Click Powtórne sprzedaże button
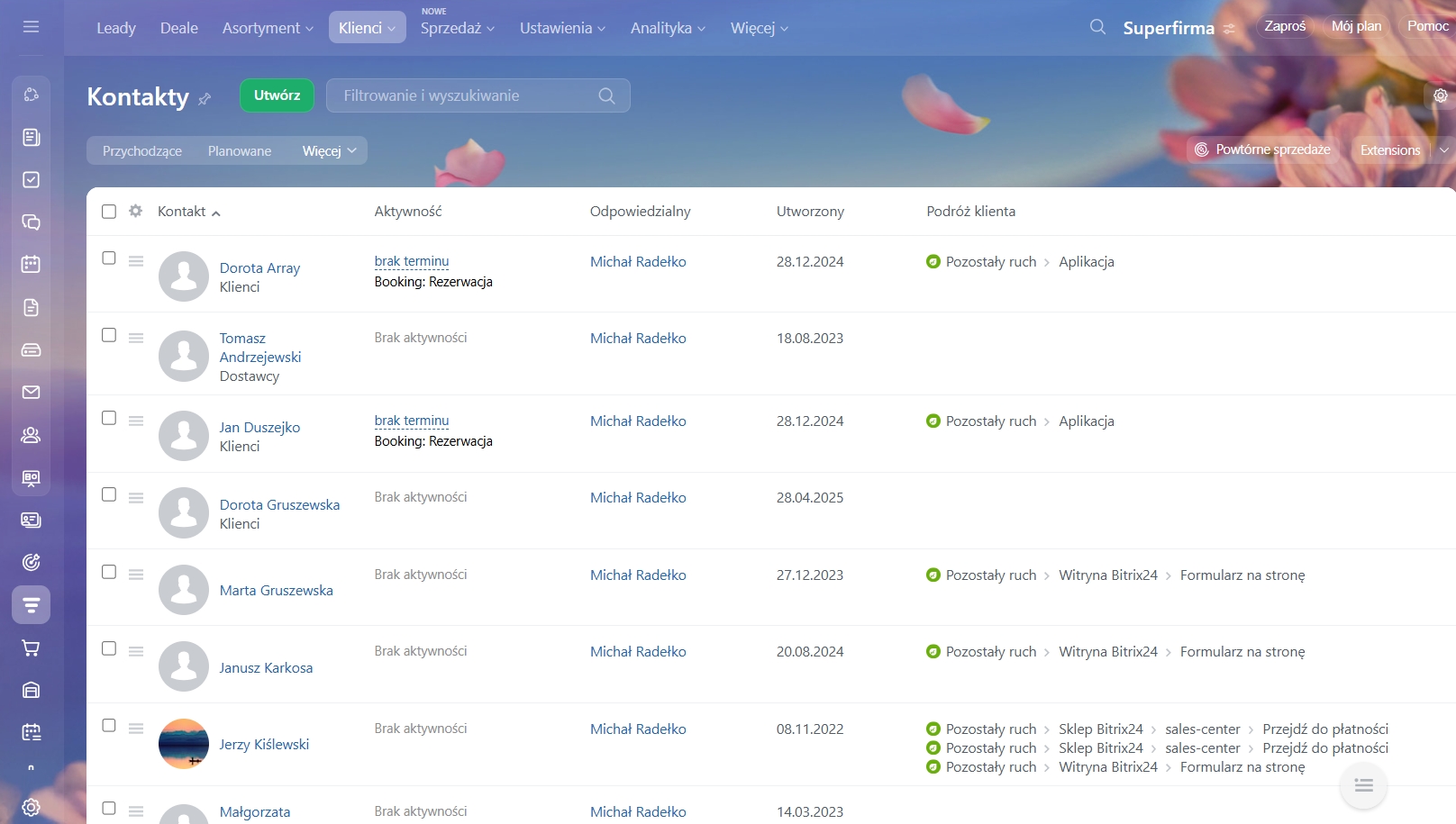This screenshot has width=1456, height=824. click(1262, 149)
